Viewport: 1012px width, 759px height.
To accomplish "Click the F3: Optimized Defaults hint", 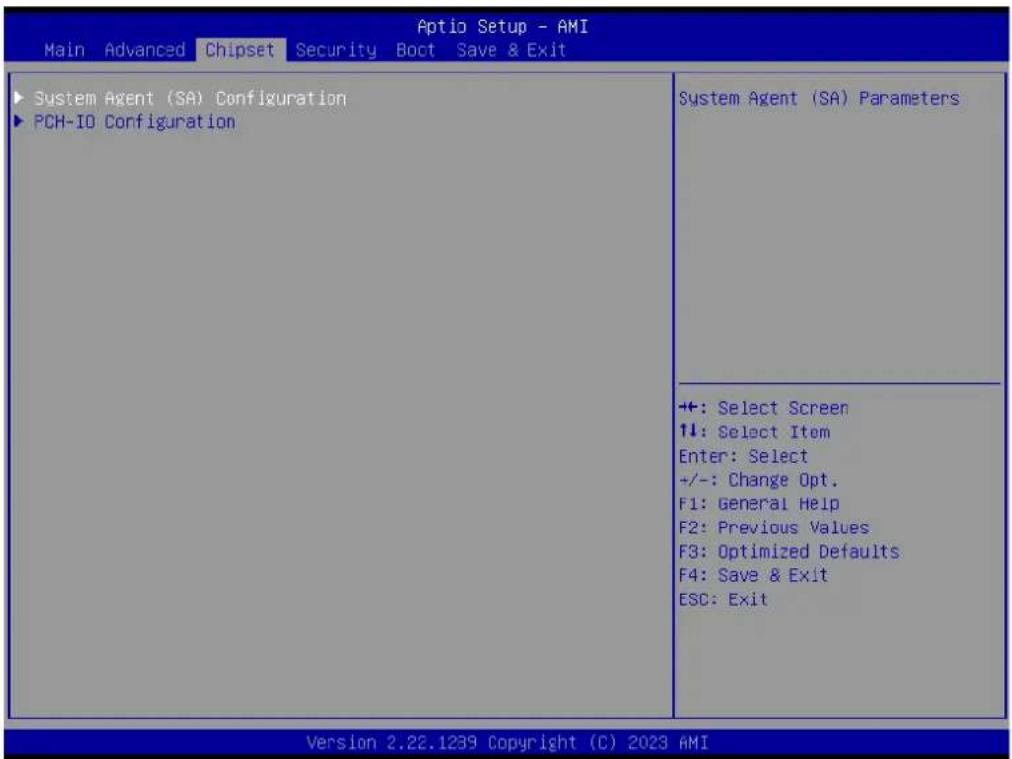I will pyautogui.click(x=789, y=552).
